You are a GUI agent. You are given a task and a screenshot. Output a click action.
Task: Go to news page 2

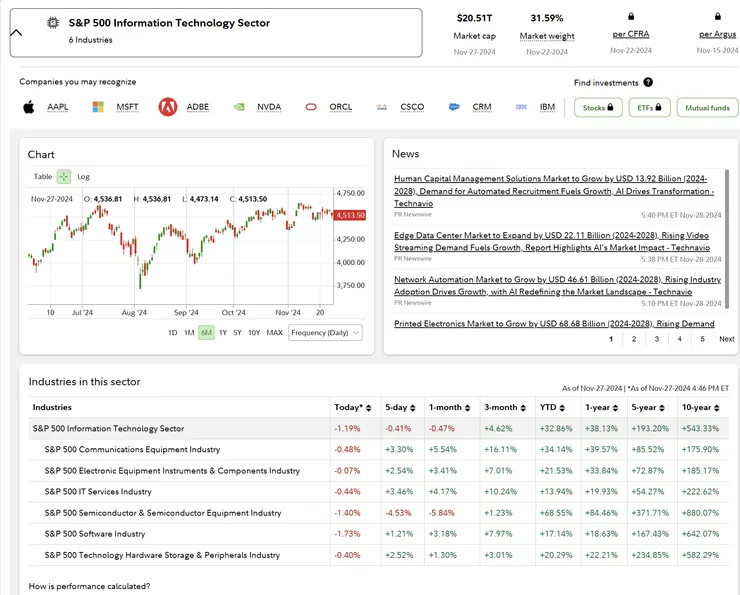click(x=634, y=339)
